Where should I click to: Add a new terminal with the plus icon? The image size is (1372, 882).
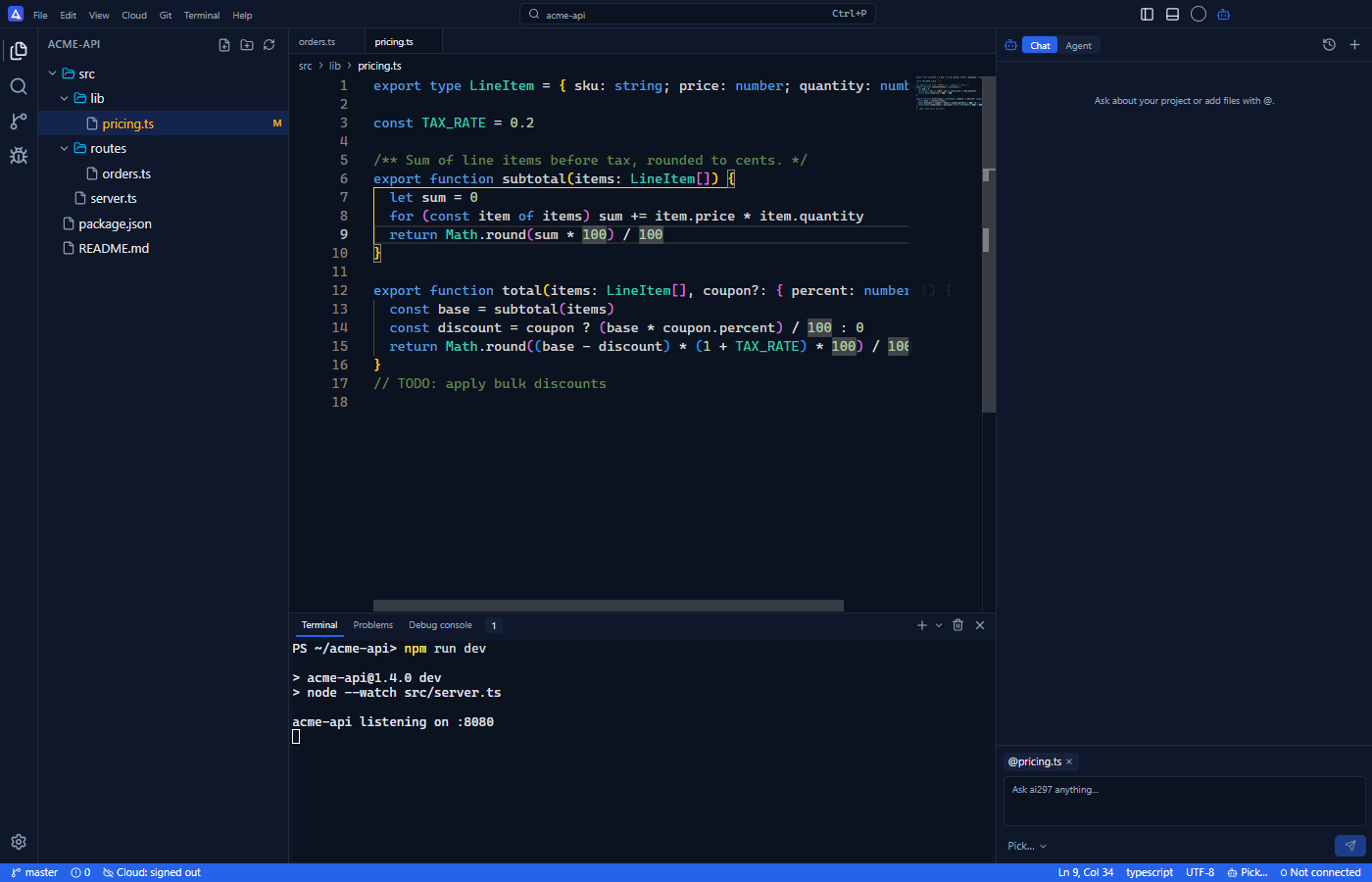921,625
